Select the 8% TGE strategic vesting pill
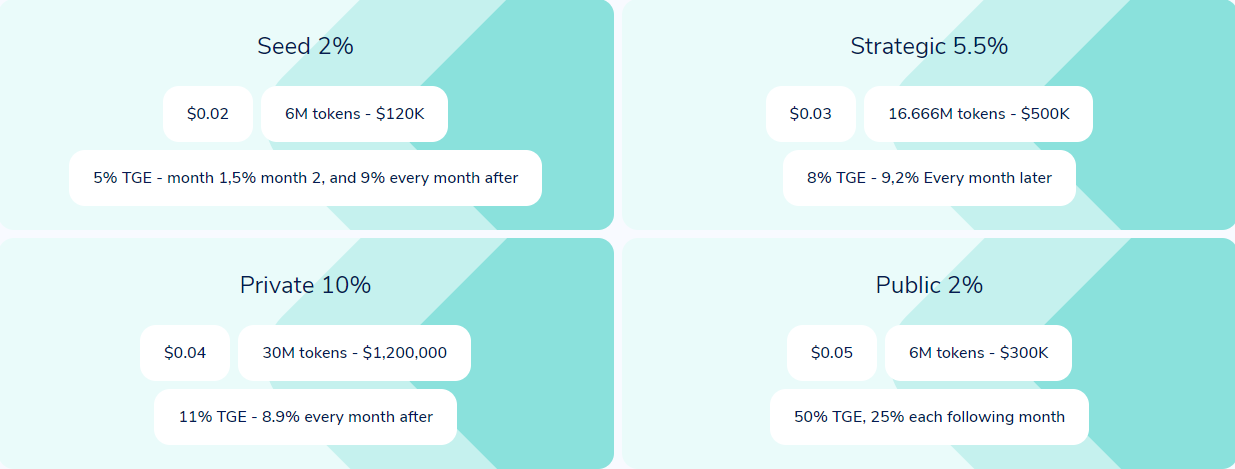The image size is (1235, 469). pos(929,178)
